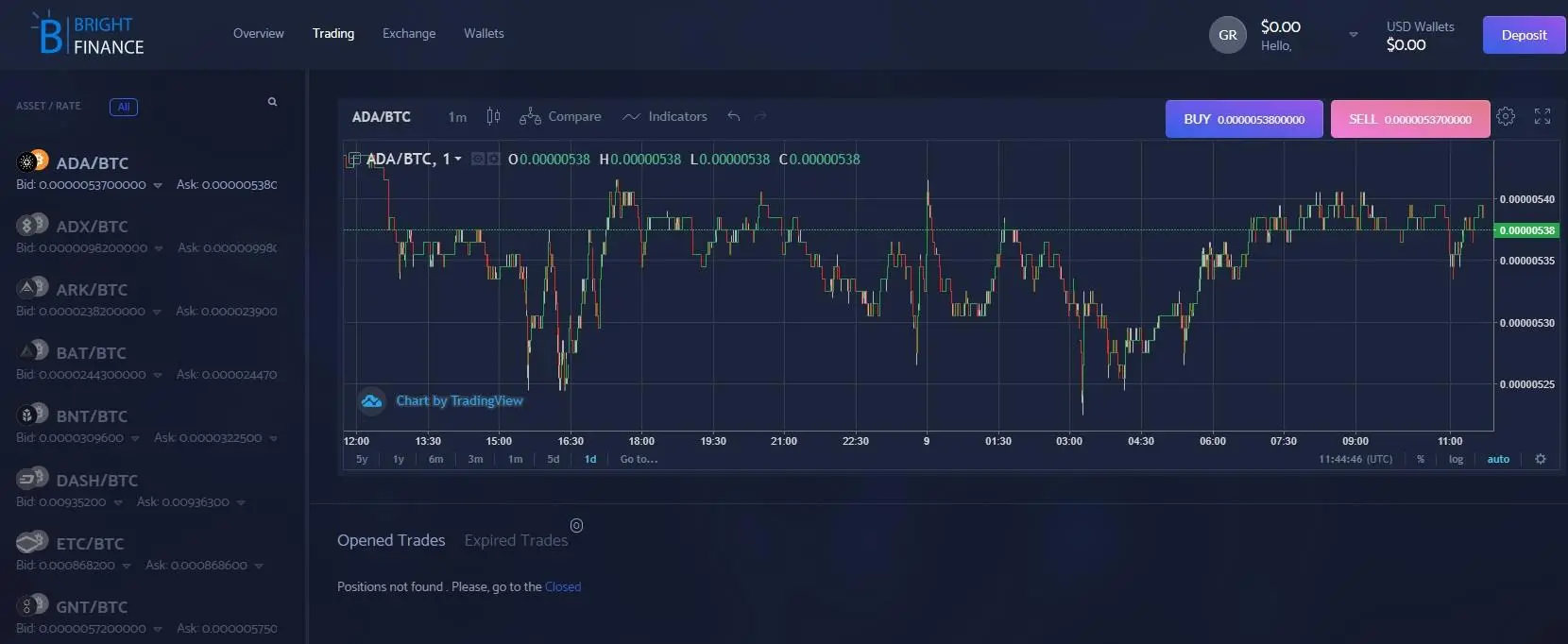The width and height of the screenshot is (1568, 644).
Task: Expand ADA/BTC bid dropdown arrow
Action: (x=158, y=185)
